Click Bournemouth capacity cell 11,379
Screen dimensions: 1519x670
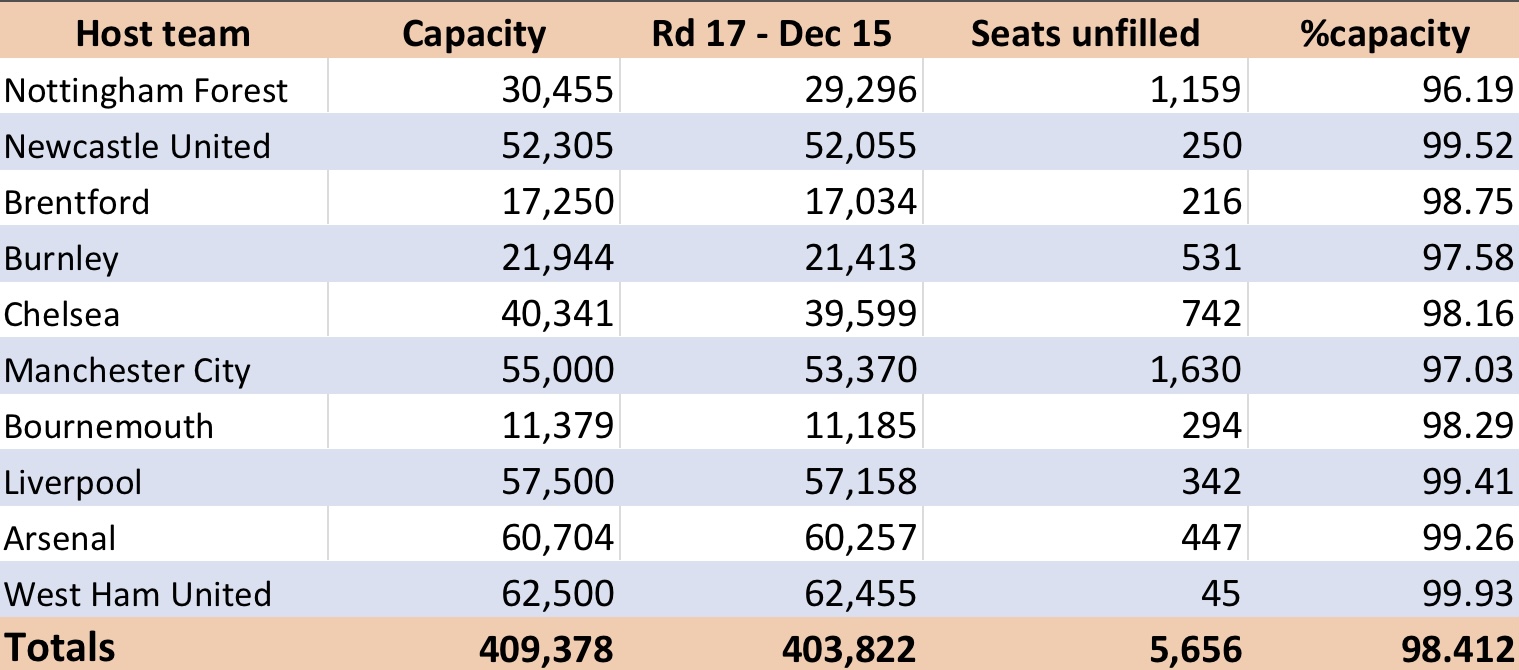click(x=557, y=426)
